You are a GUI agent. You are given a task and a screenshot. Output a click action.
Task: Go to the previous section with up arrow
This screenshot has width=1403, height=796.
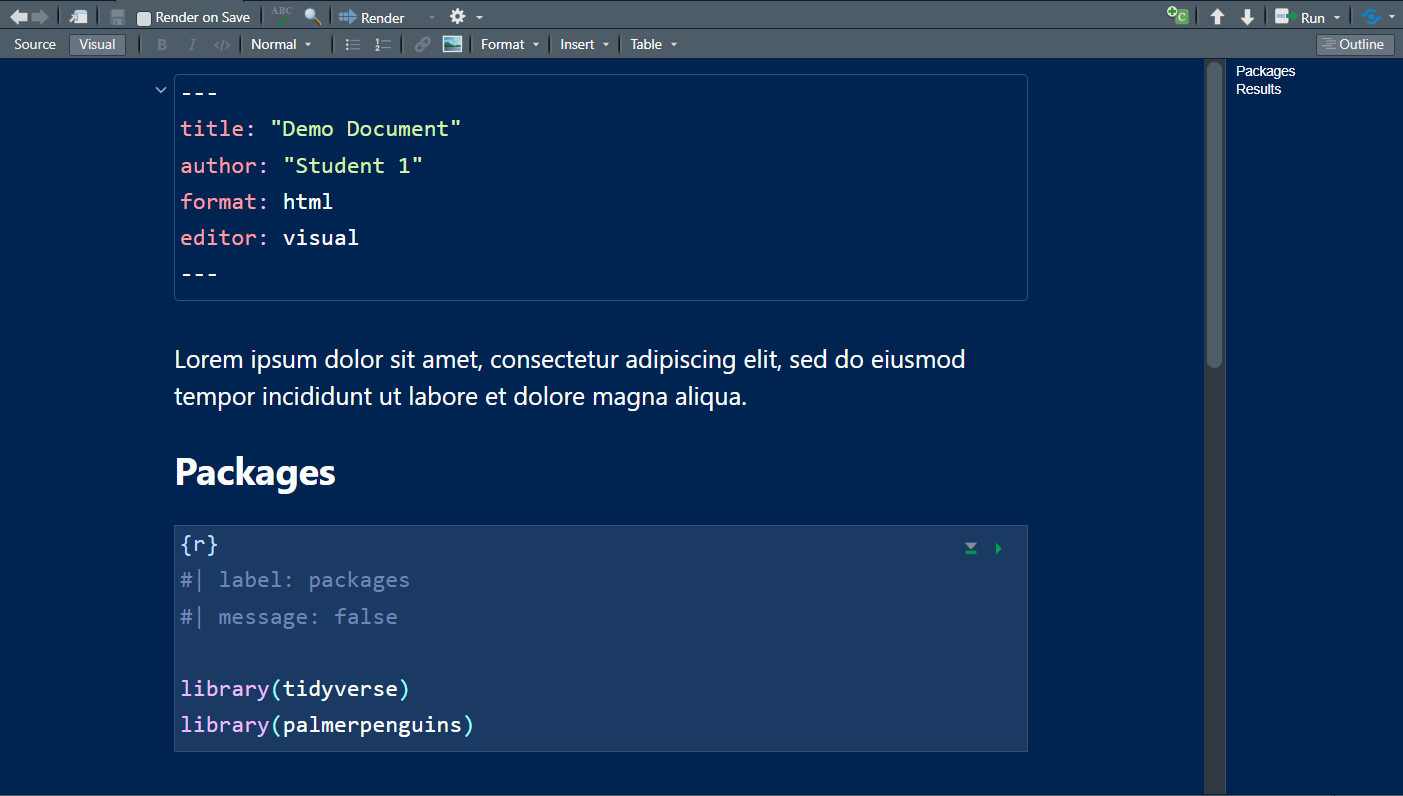[x=1217, y=17]
